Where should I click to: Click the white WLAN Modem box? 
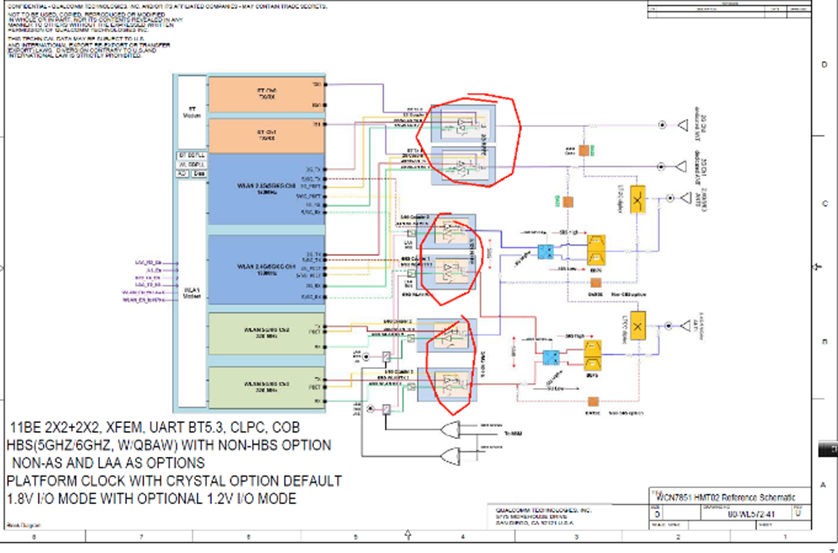192,294
